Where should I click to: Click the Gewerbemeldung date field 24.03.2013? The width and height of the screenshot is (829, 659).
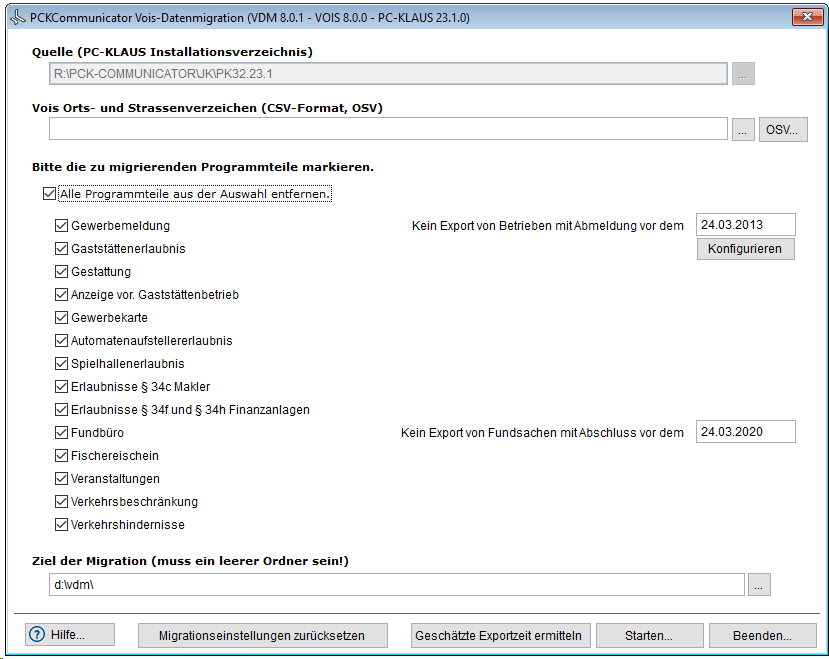pyautogui.click(x=745, y=225)
